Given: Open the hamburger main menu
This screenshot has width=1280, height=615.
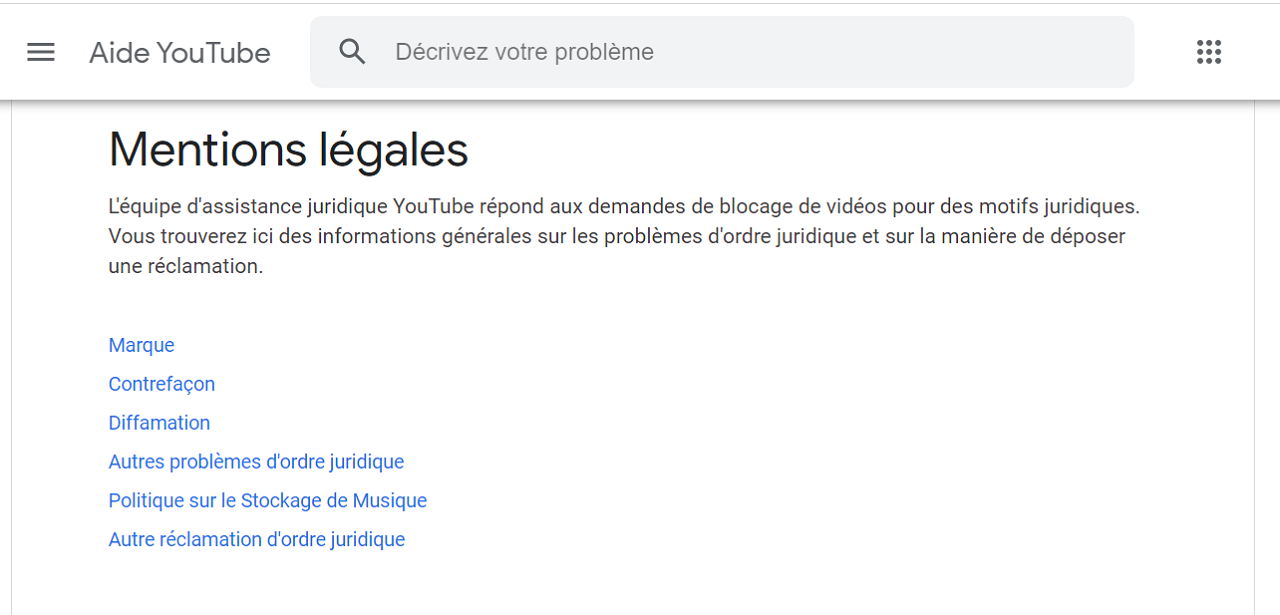Looking at the screenshot, I should coord(41,52).
